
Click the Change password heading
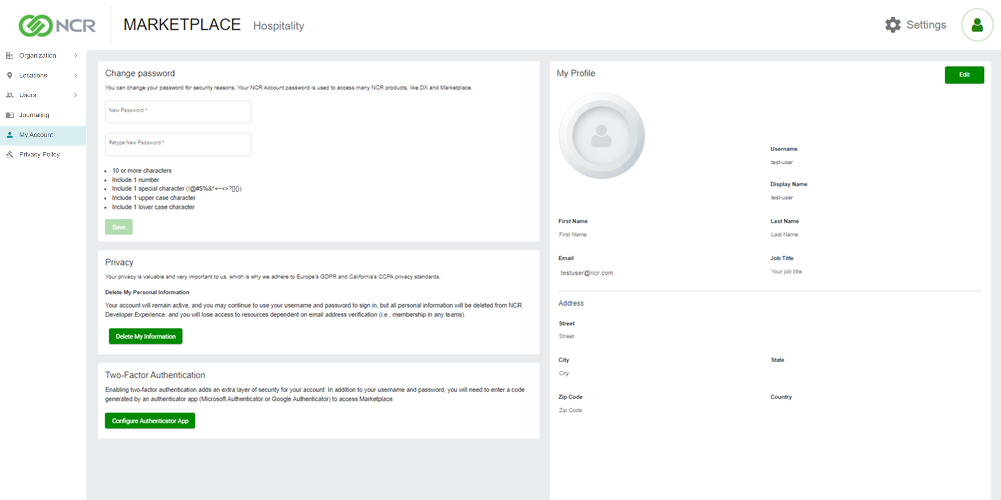coord(140,73)
